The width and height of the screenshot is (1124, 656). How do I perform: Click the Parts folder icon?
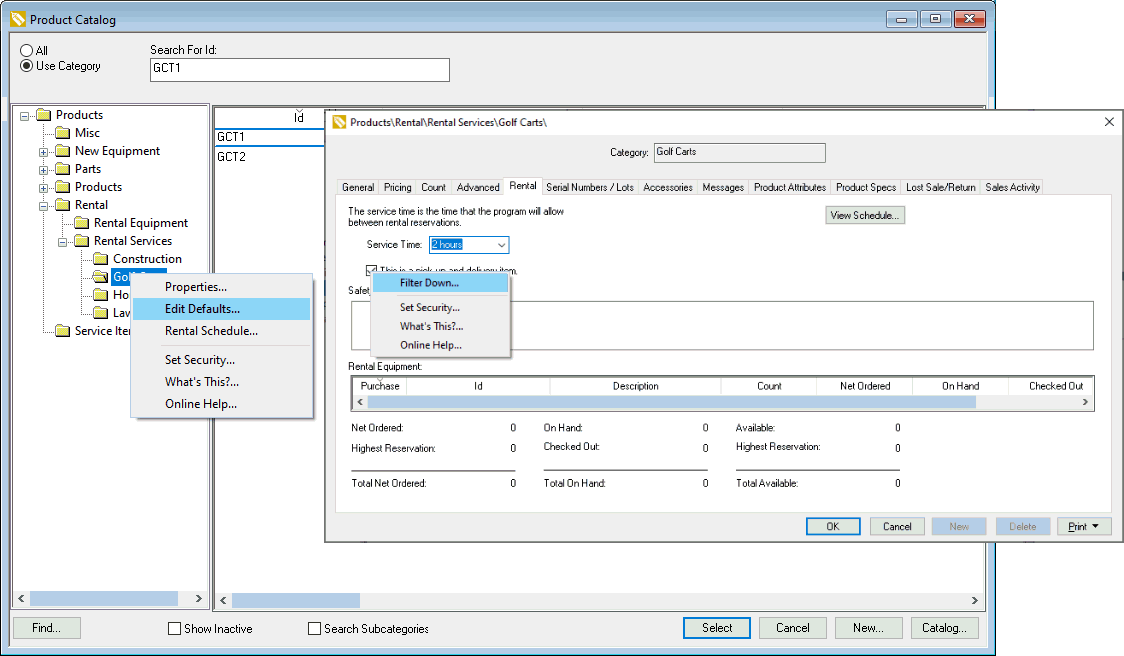(62, 169)
